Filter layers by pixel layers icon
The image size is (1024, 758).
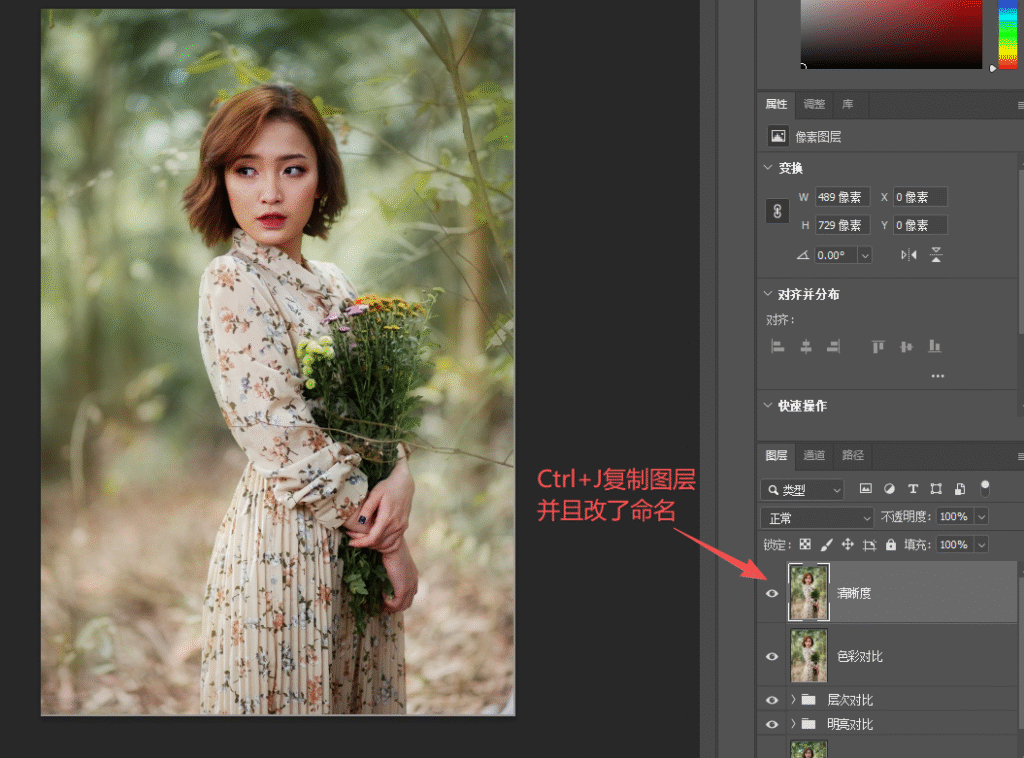click(865, 488)
